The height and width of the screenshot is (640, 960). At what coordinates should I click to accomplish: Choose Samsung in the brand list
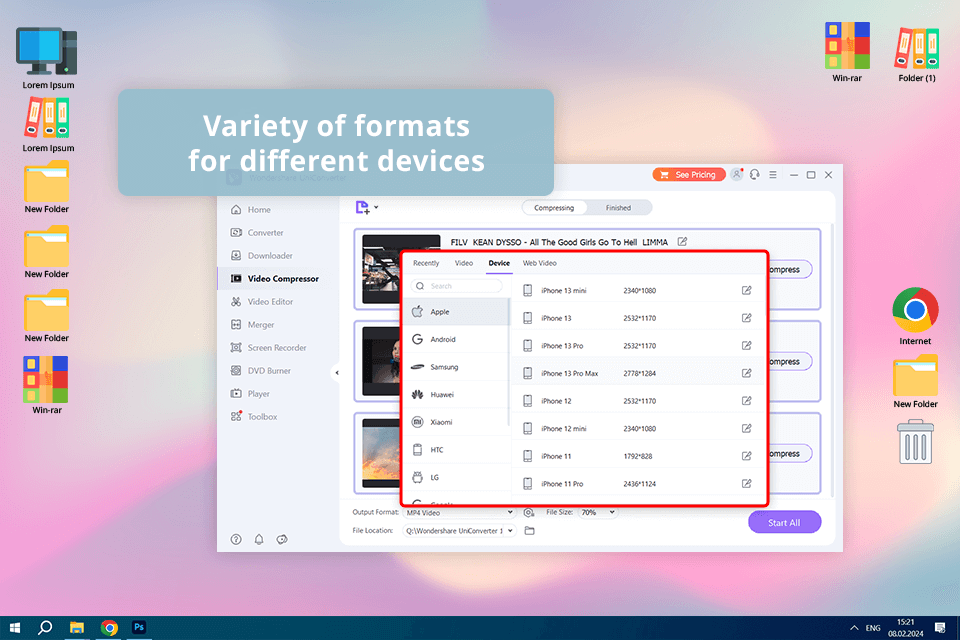coord(457,367)
